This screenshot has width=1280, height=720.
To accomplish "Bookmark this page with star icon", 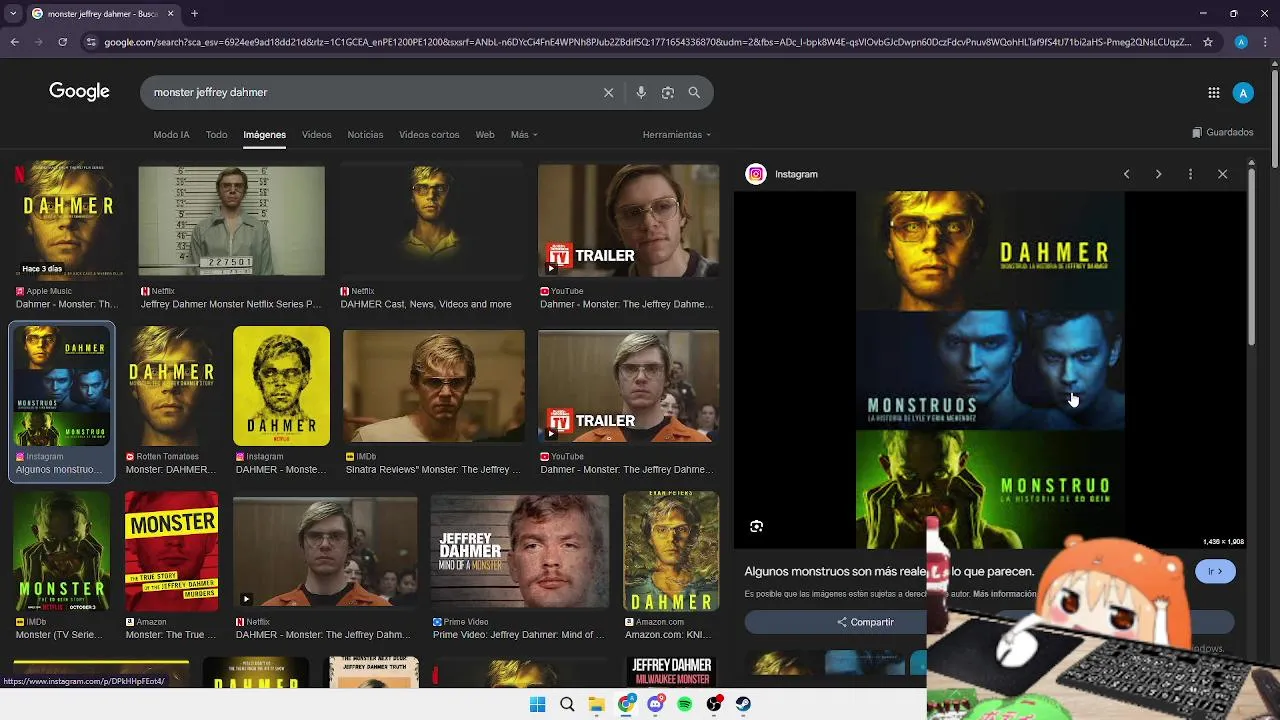I will tap(1208, 42).
